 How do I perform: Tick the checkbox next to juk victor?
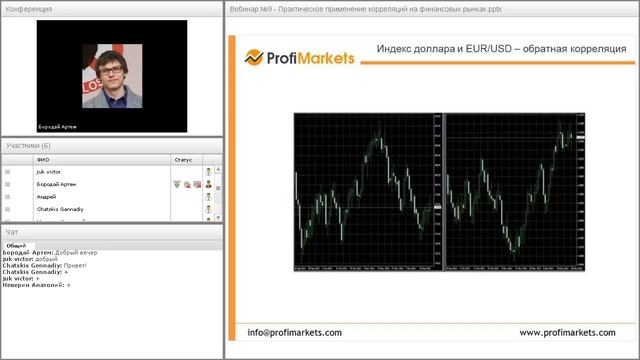[x=7, y=172]
